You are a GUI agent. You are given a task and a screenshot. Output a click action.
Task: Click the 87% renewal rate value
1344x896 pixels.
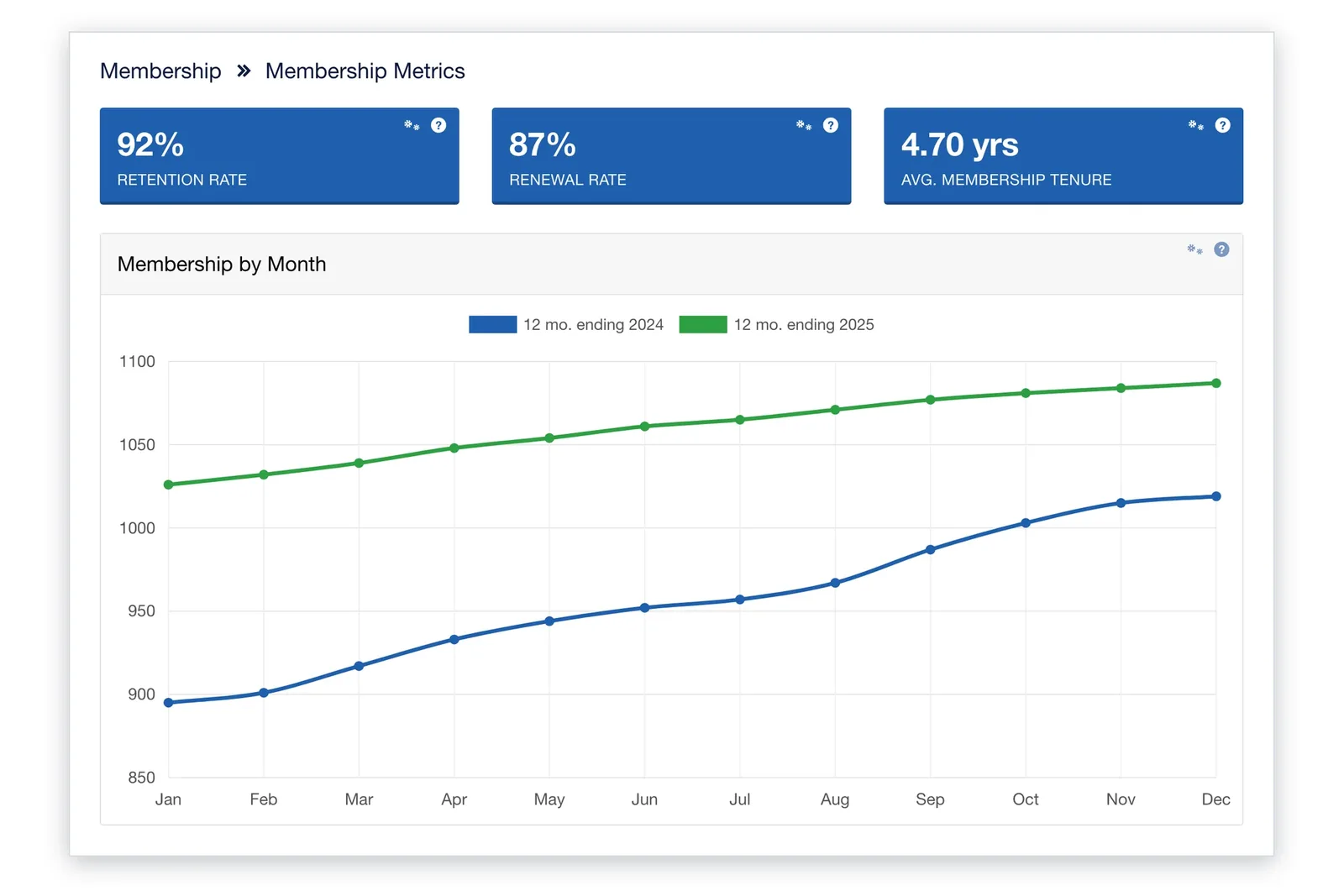click(x=543, y=144)
